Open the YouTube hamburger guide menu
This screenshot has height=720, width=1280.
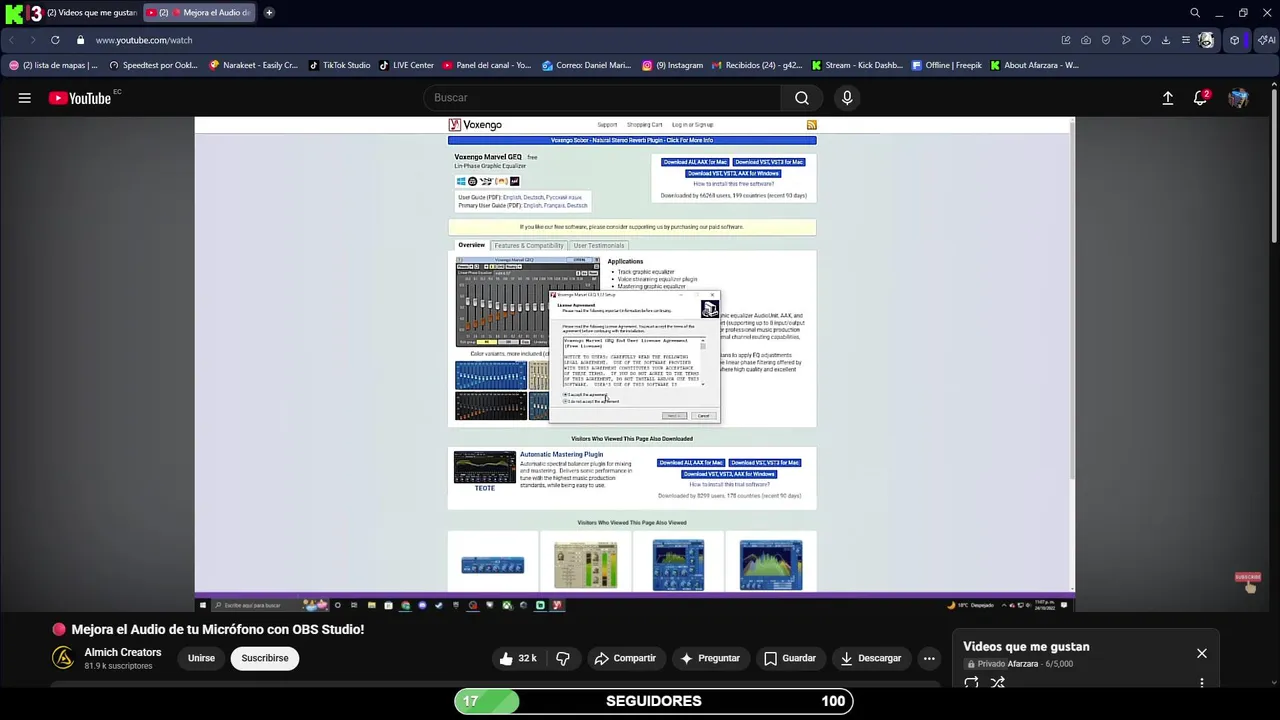pos(25,98)
